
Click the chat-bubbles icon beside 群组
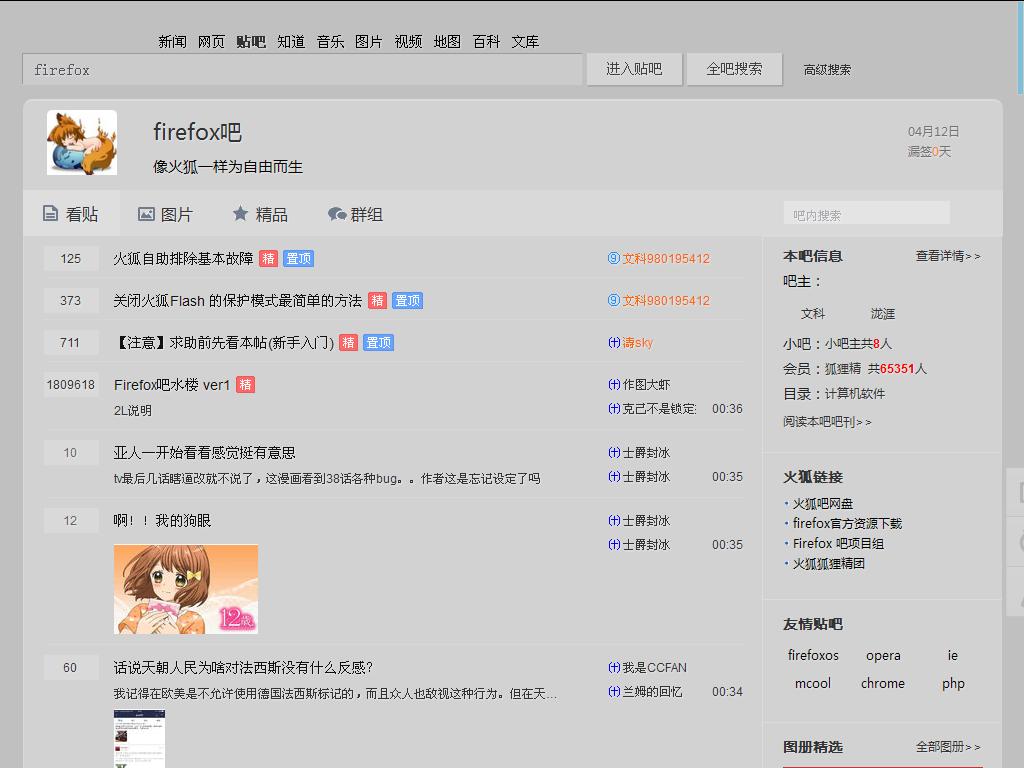pos(336,213)
